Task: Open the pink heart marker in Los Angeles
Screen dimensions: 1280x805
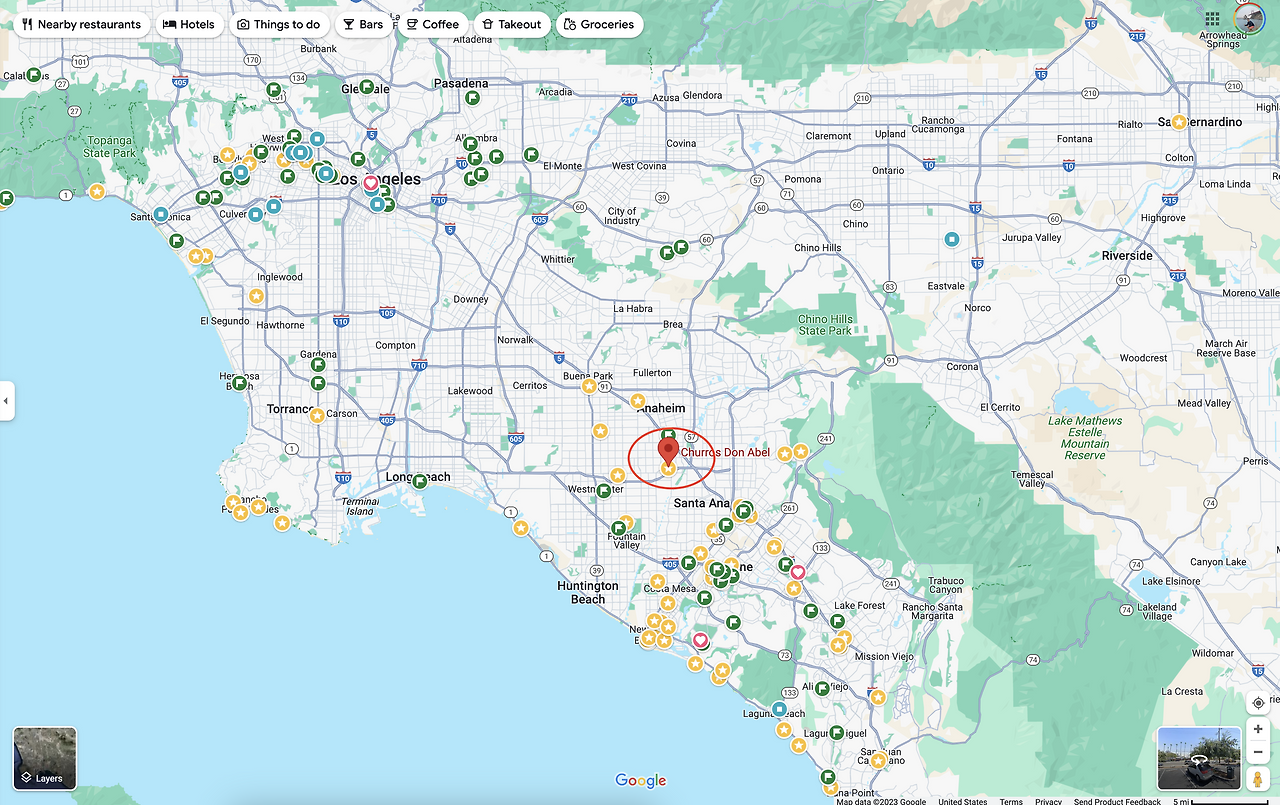Action: tap(371, 184)
